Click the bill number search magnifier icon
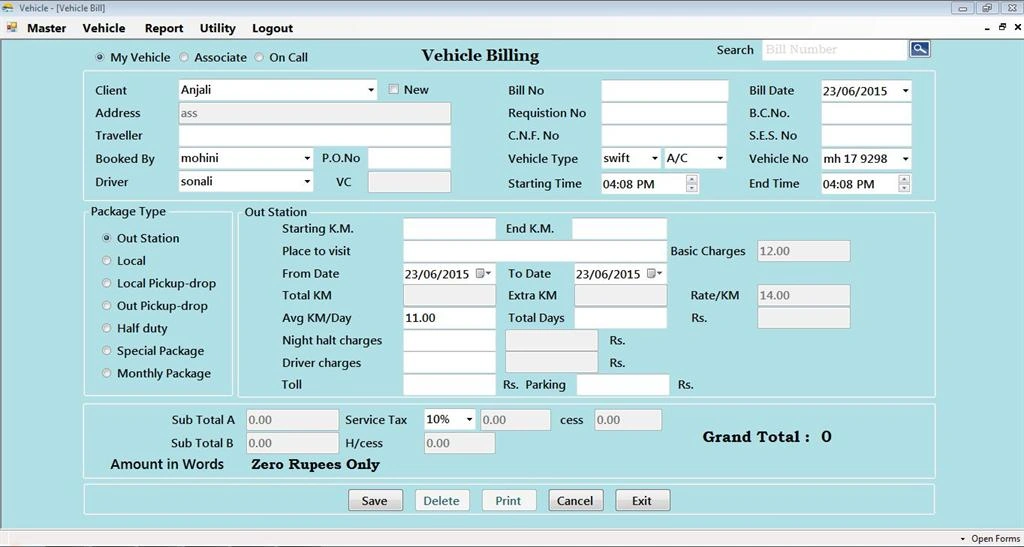1024x547 pixels. (x=920, y=49)
